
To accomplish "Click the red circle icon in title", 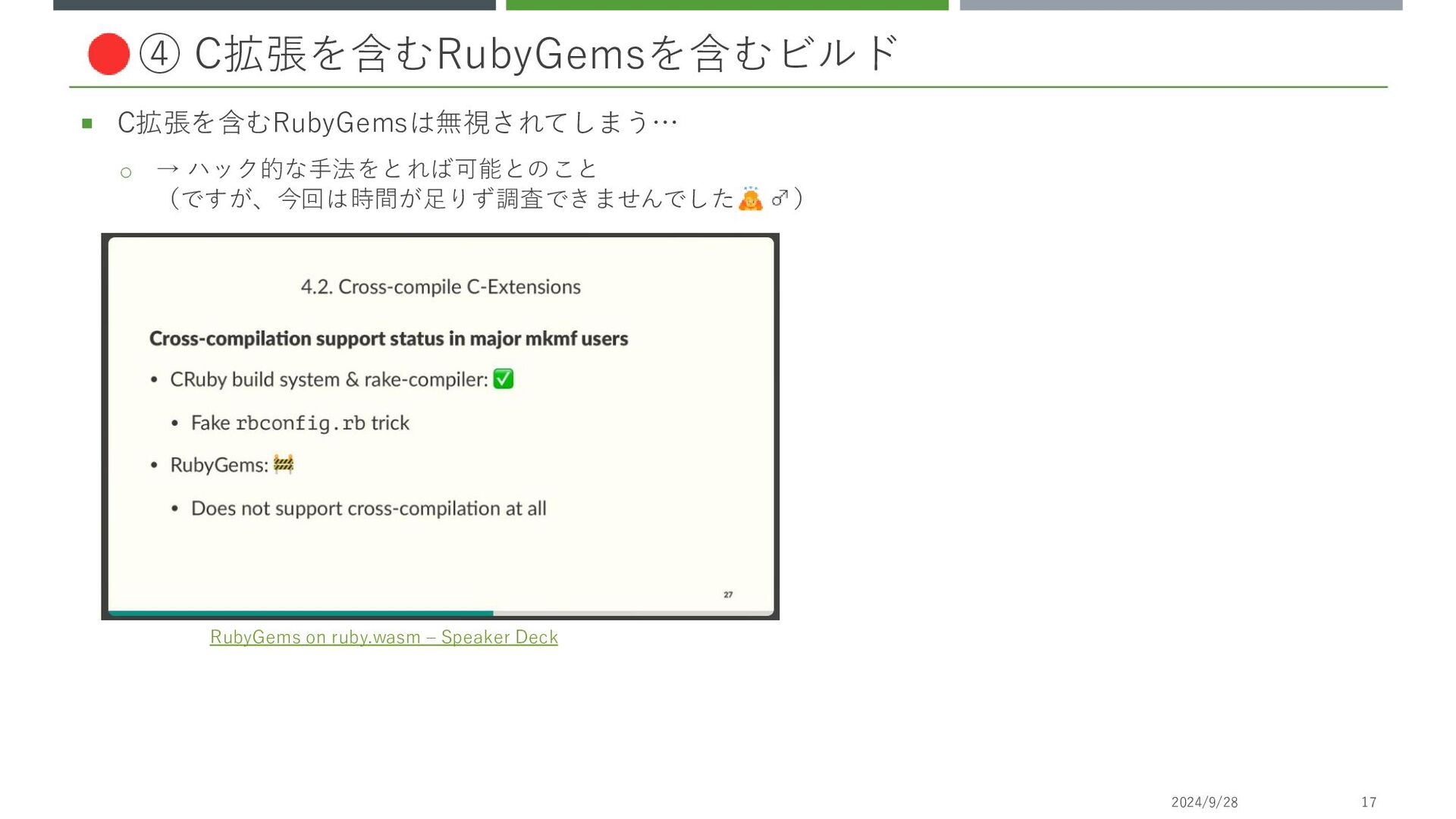I will pos(108,54).
